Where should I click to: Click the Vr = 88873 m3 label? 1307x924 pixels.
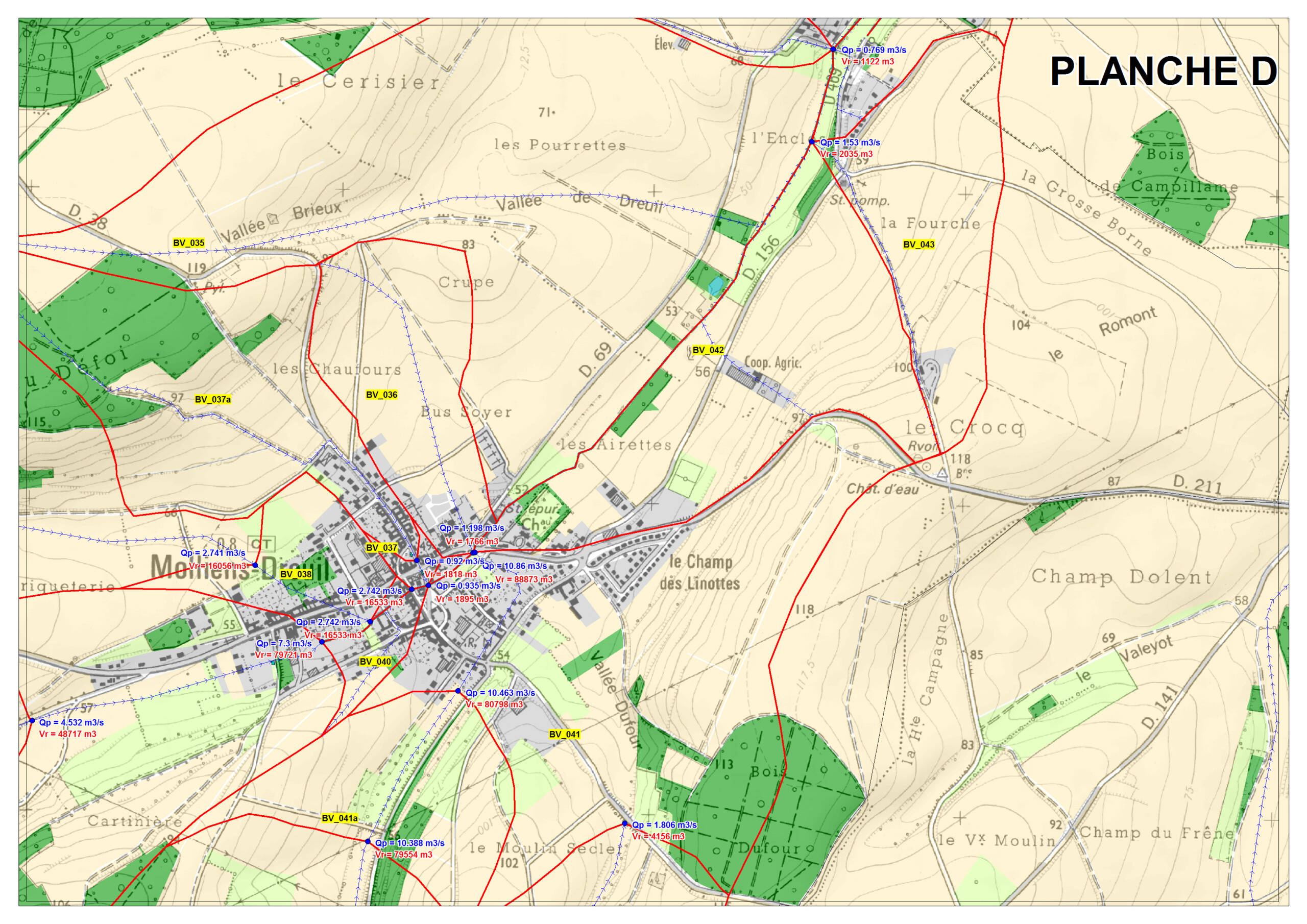[524, 579]
